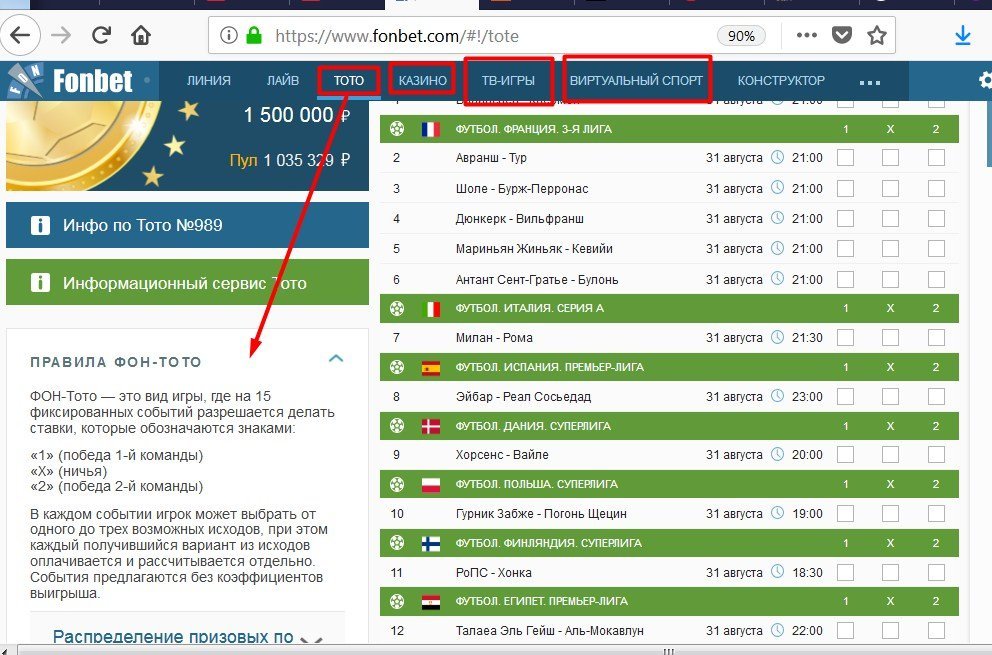Switch to the Казино tab
The width and height of the screenshot is (992, 655).
pos(422,80)
